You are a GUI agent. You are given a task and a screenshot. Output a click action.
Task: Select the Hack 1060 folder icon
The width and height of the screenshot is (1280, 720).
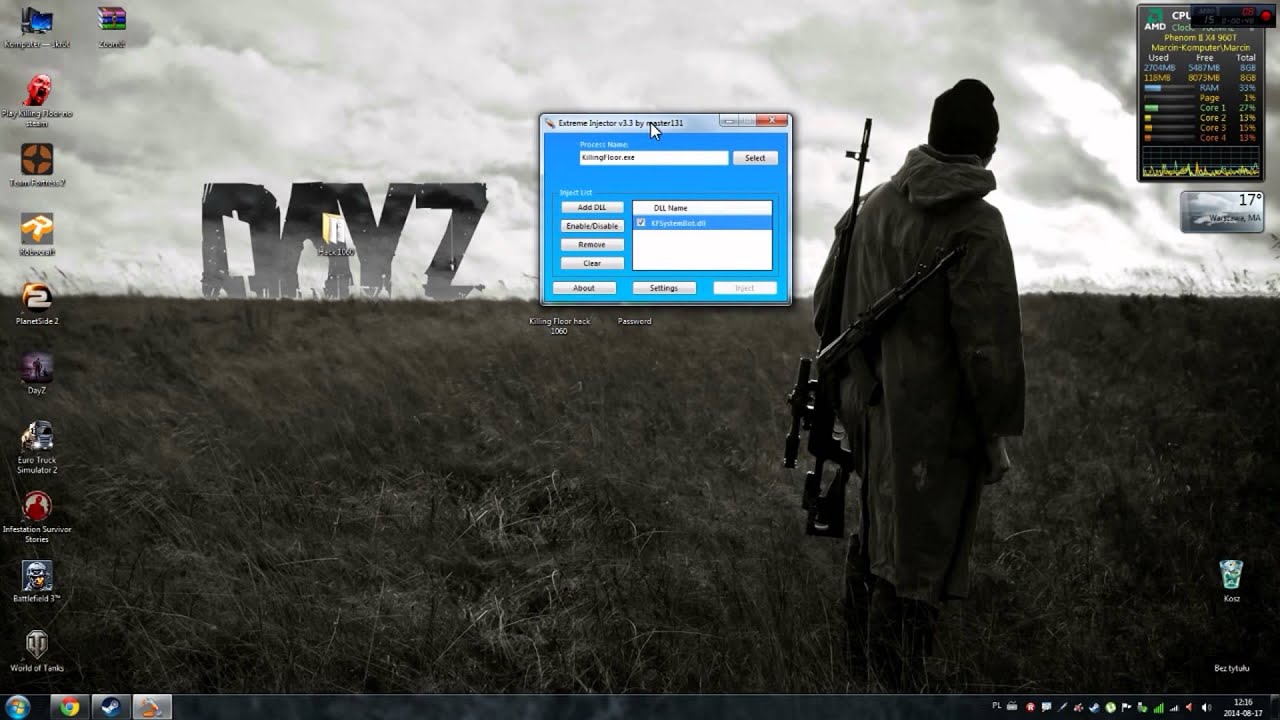[x=336, y=236]
